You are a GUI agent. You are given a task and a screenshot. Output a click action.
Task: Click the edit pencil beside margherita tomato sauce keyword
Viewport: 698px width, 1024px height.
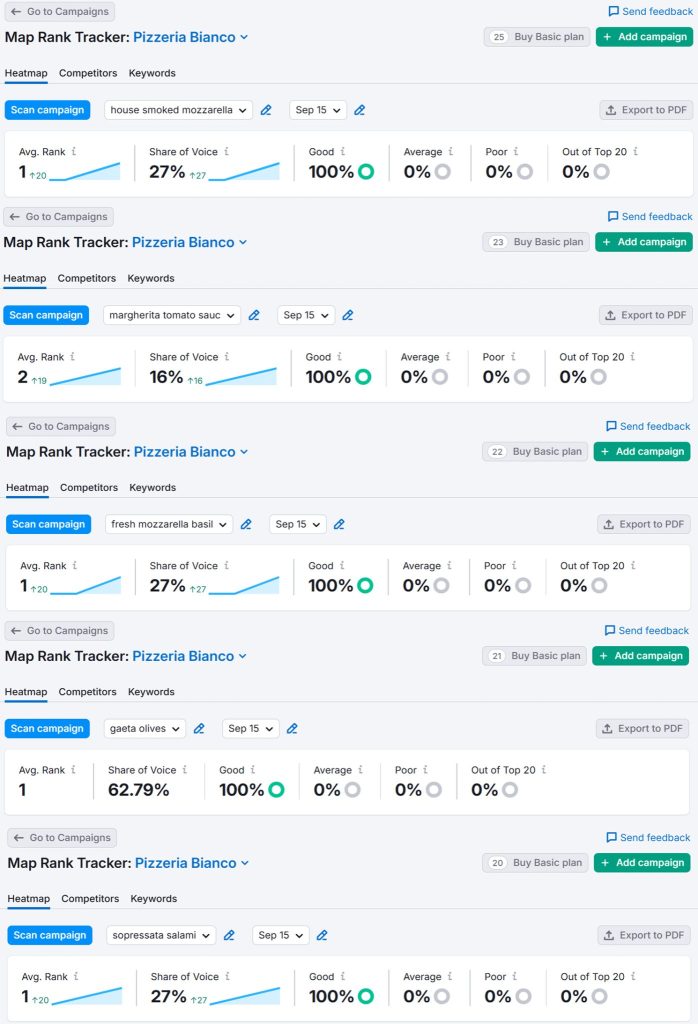coord(254,315)
